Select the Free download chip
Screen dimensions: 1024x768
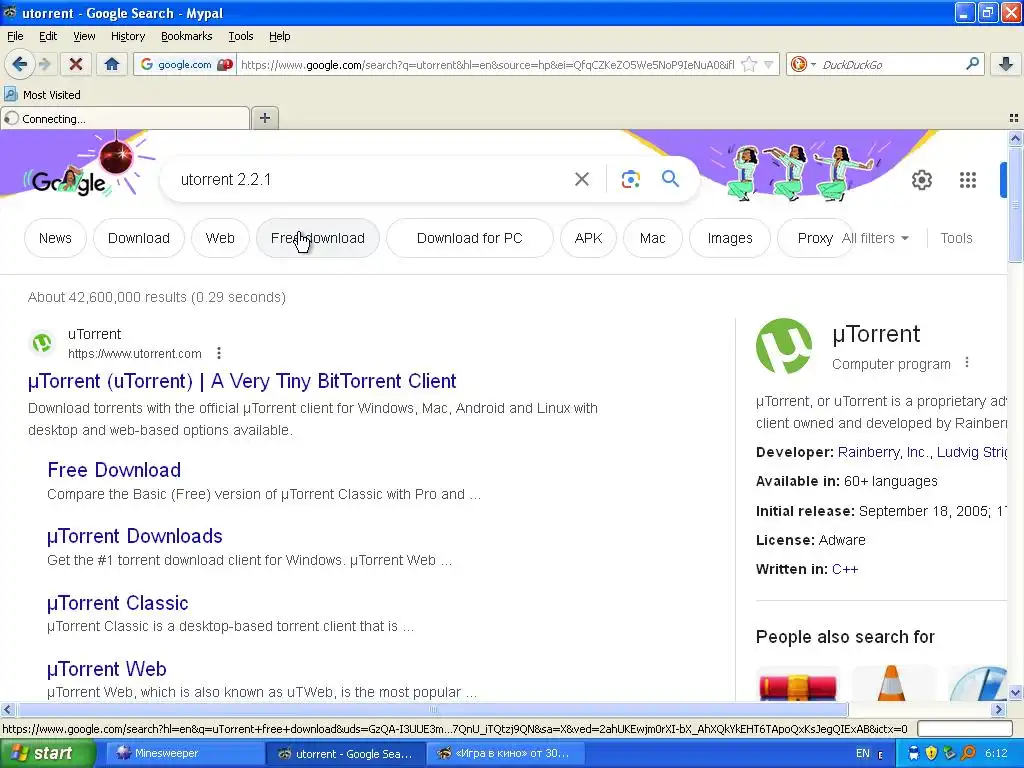click(x=317, y=238)
